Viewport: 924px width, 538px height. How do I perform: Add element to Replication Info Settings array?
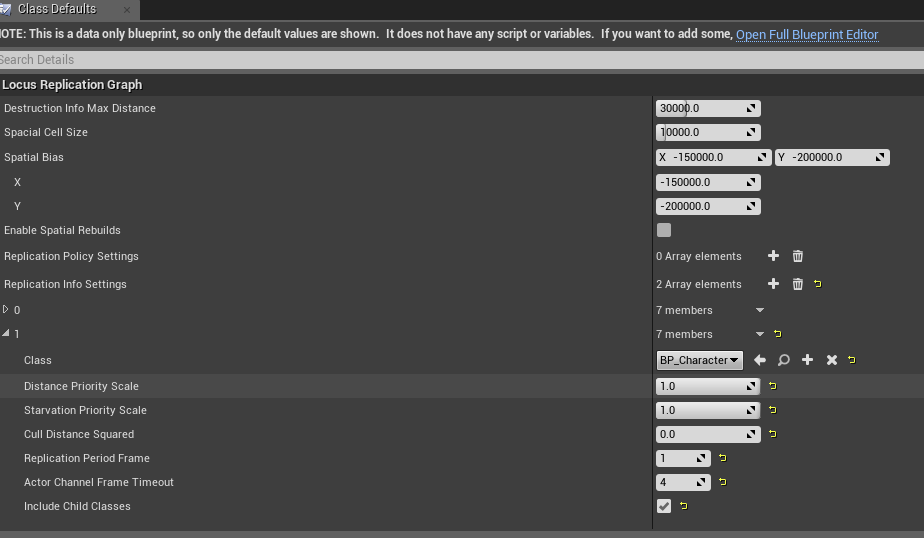(x=773, y=284)
